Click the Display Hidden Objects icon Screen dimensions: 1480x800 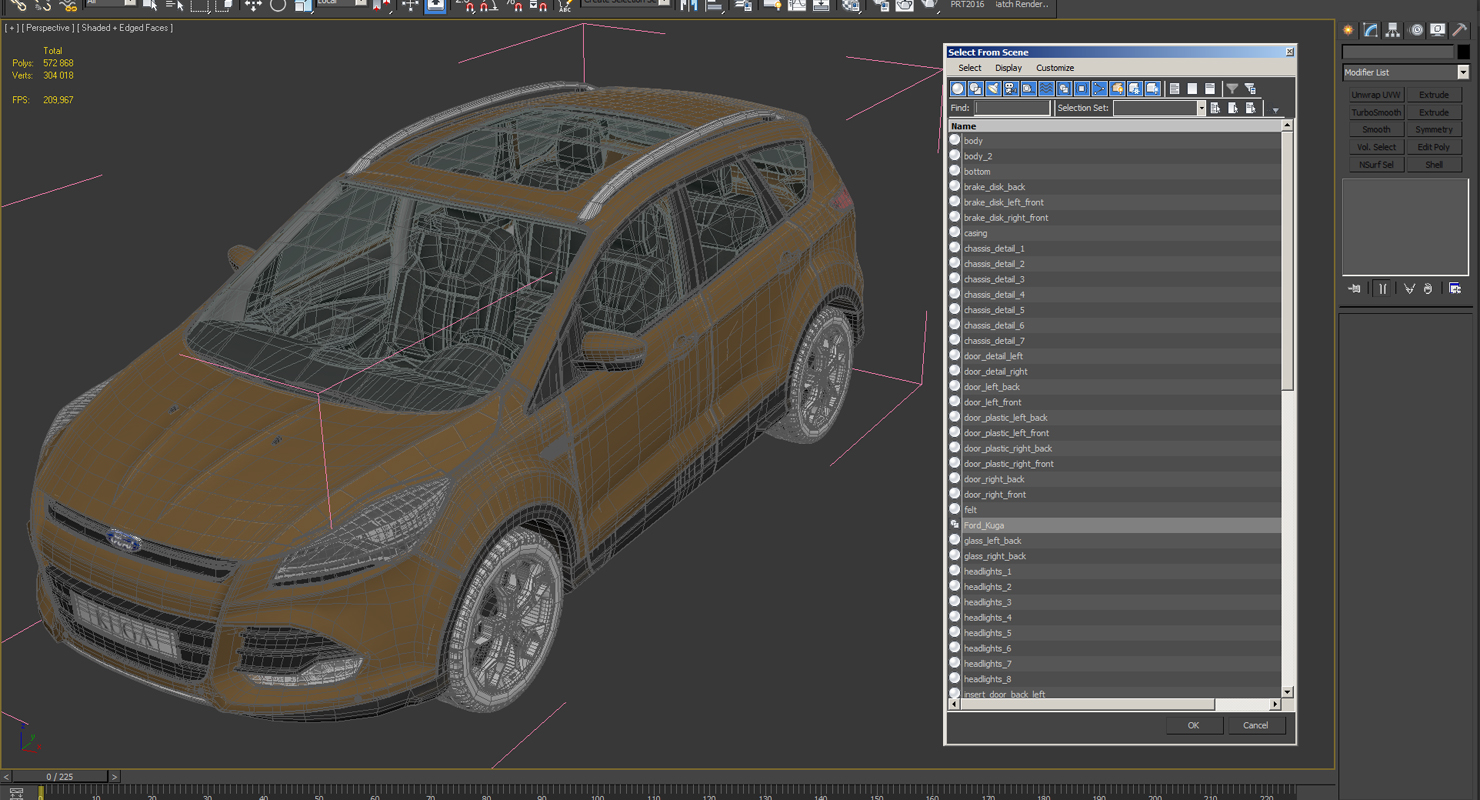(x=1153, y=89)
